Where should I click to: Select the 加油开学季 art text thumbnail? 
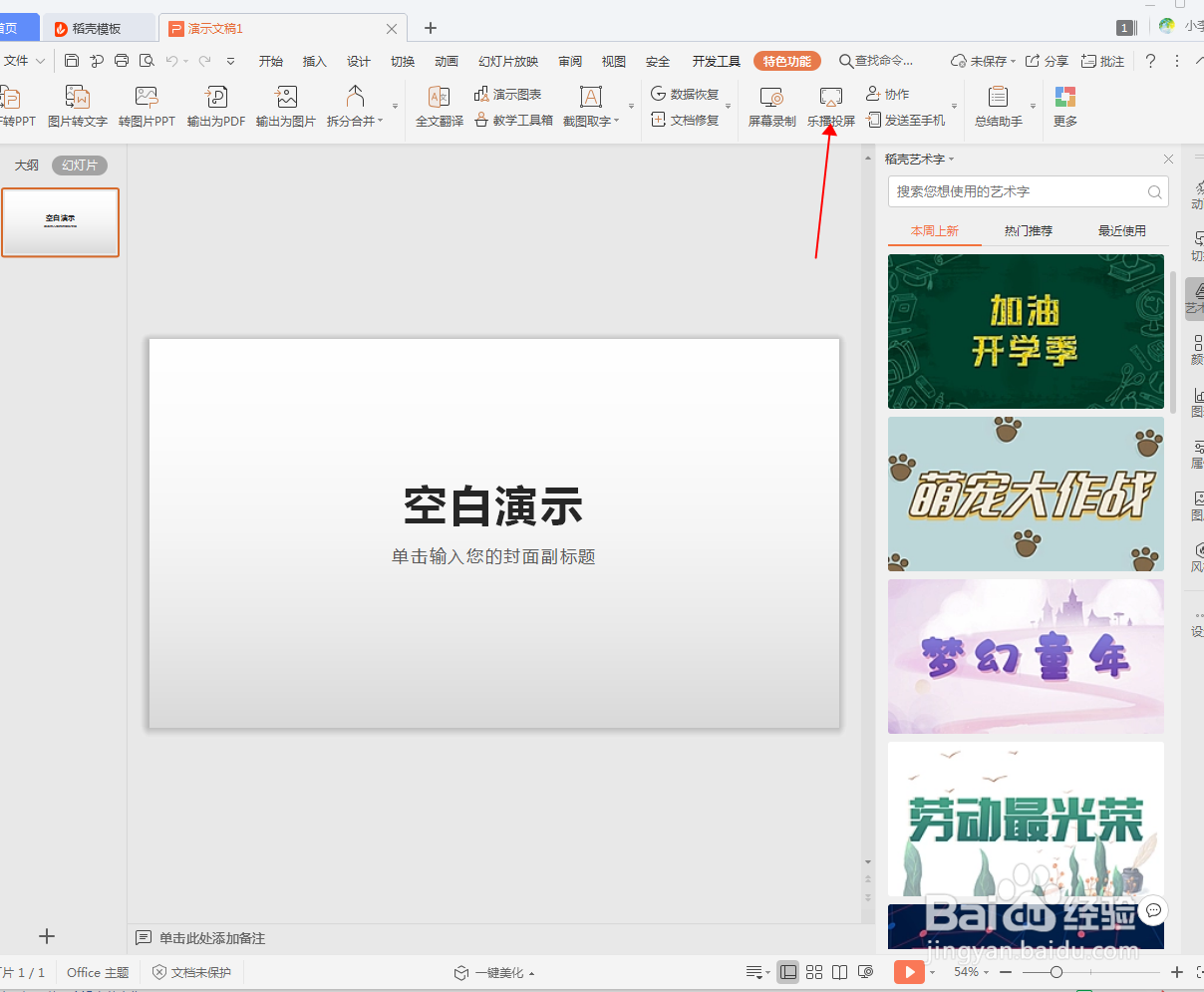click(x=1026, y=331)
